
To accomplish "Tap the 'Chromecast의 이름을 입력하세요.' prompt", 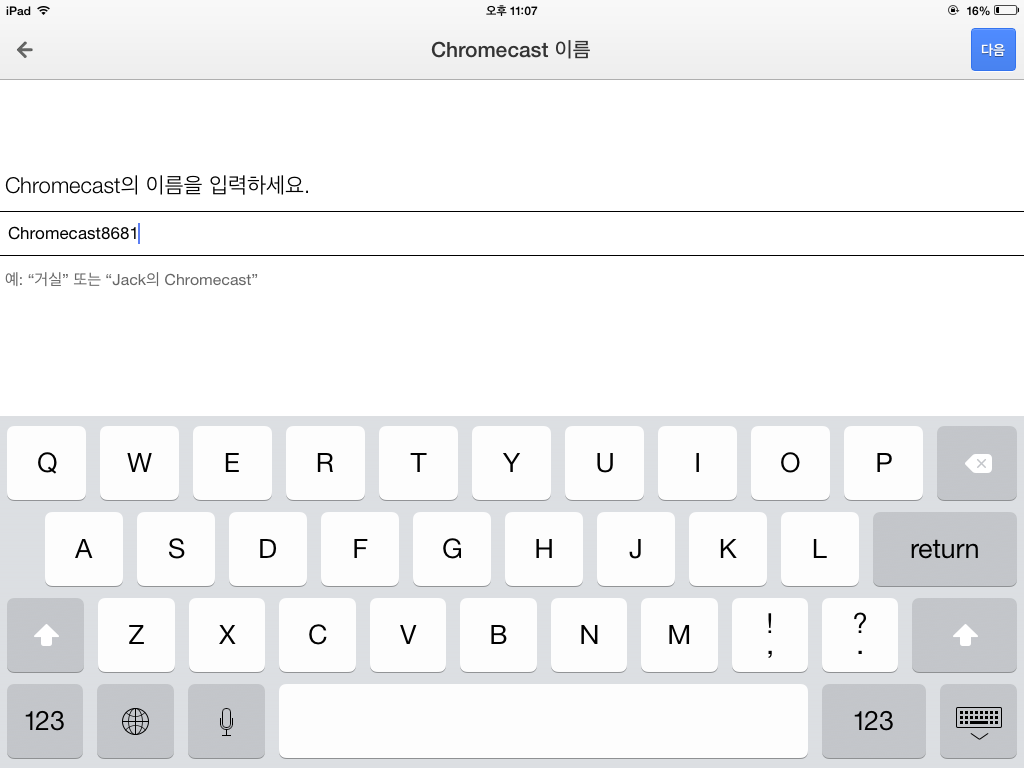I will click(157, 185).
